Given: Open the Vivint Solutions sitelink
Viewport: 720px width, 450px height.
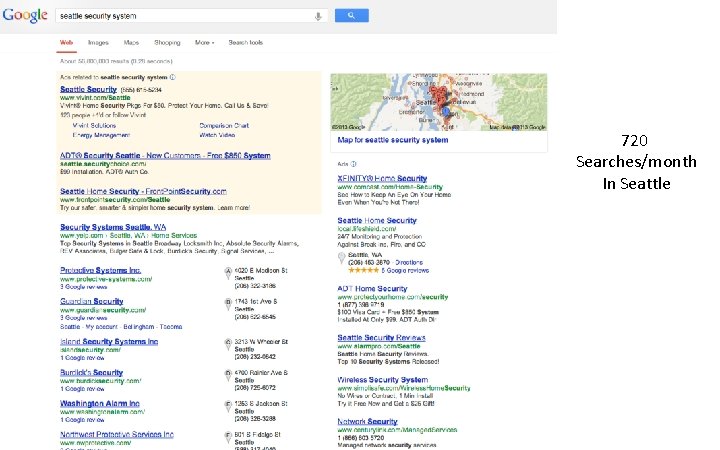Looking at the screenshot, I should (94, 125).
